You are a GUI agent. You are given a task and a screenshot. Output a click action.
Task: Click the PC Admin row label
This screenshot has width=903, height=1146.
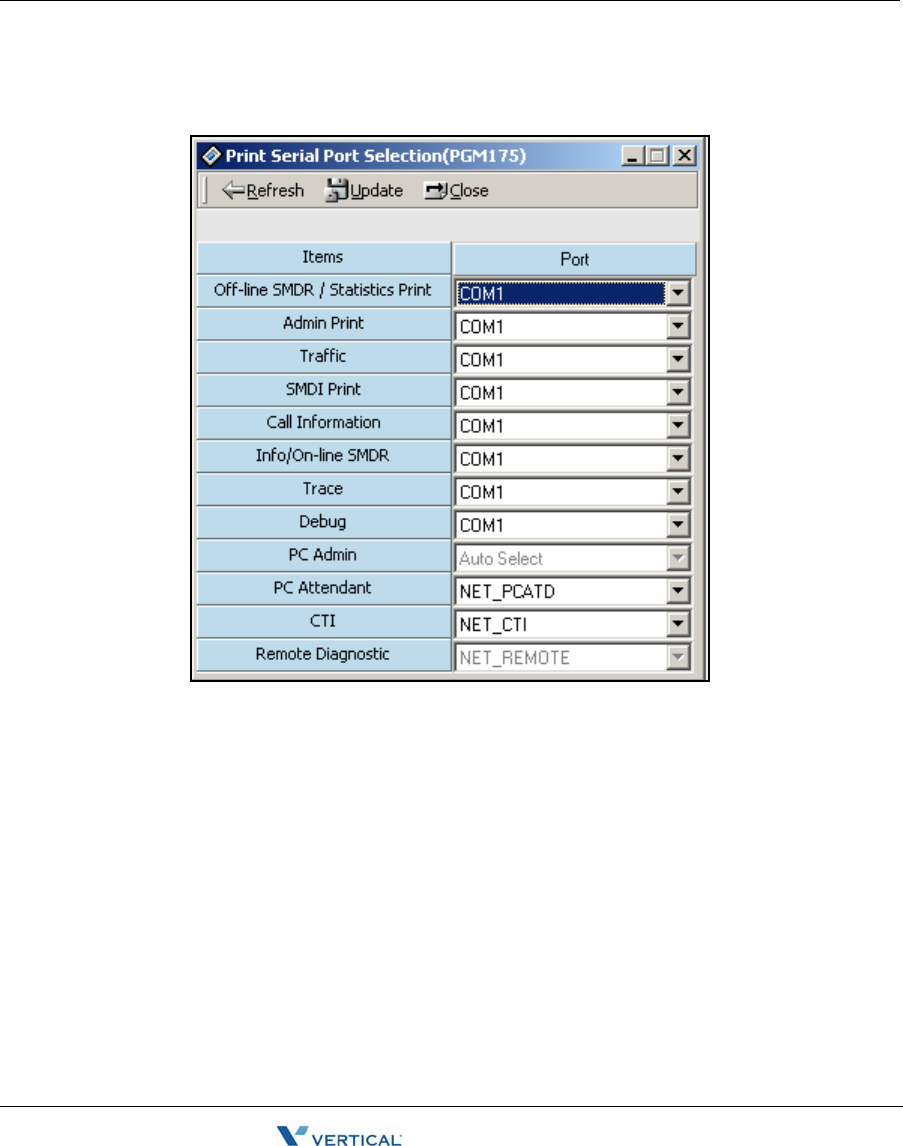coord(324,555)
